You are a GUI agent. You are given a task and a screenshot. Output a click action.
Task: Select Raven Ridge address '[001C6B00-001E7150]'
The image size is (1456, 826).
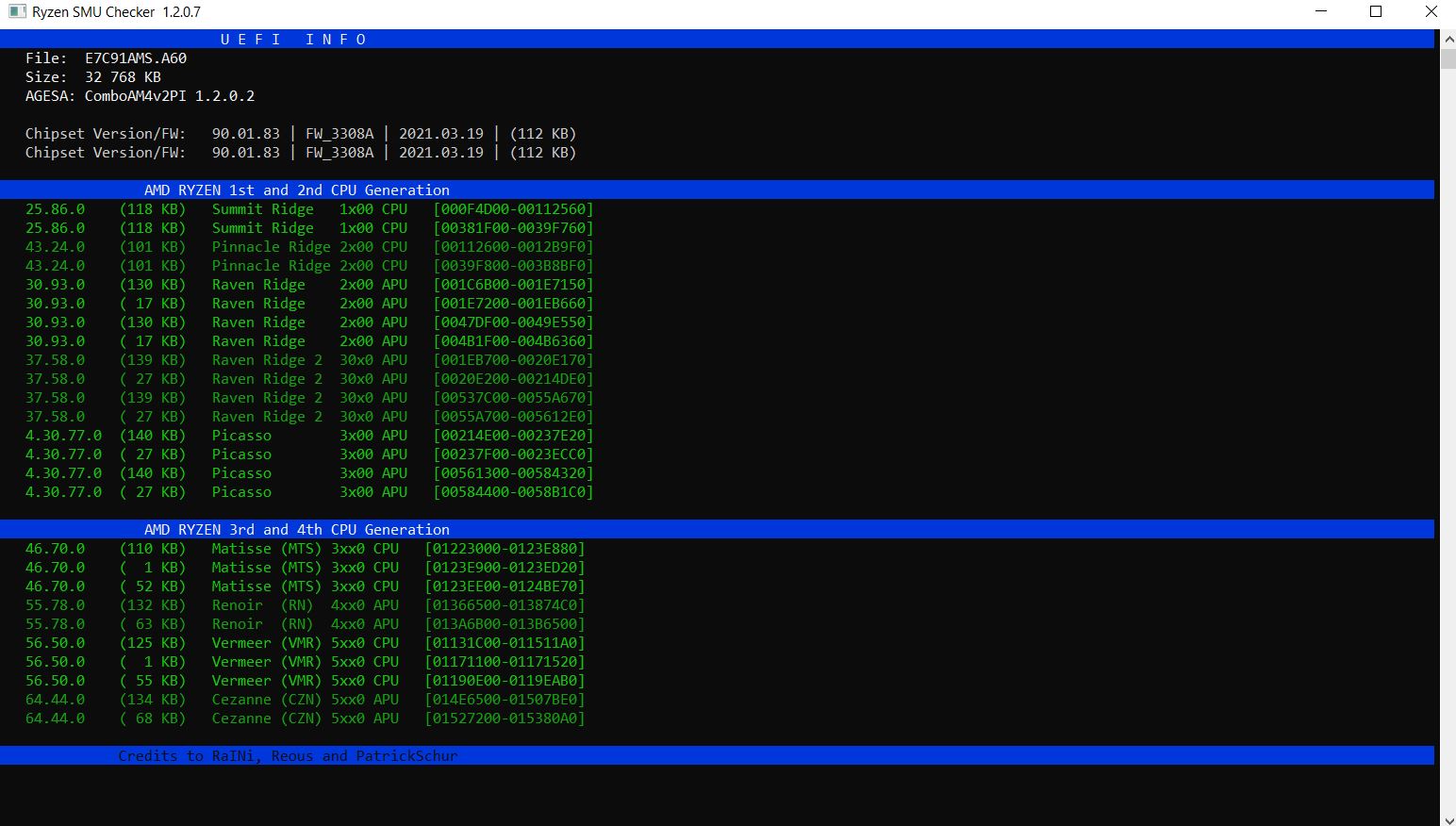pos(514,285)
